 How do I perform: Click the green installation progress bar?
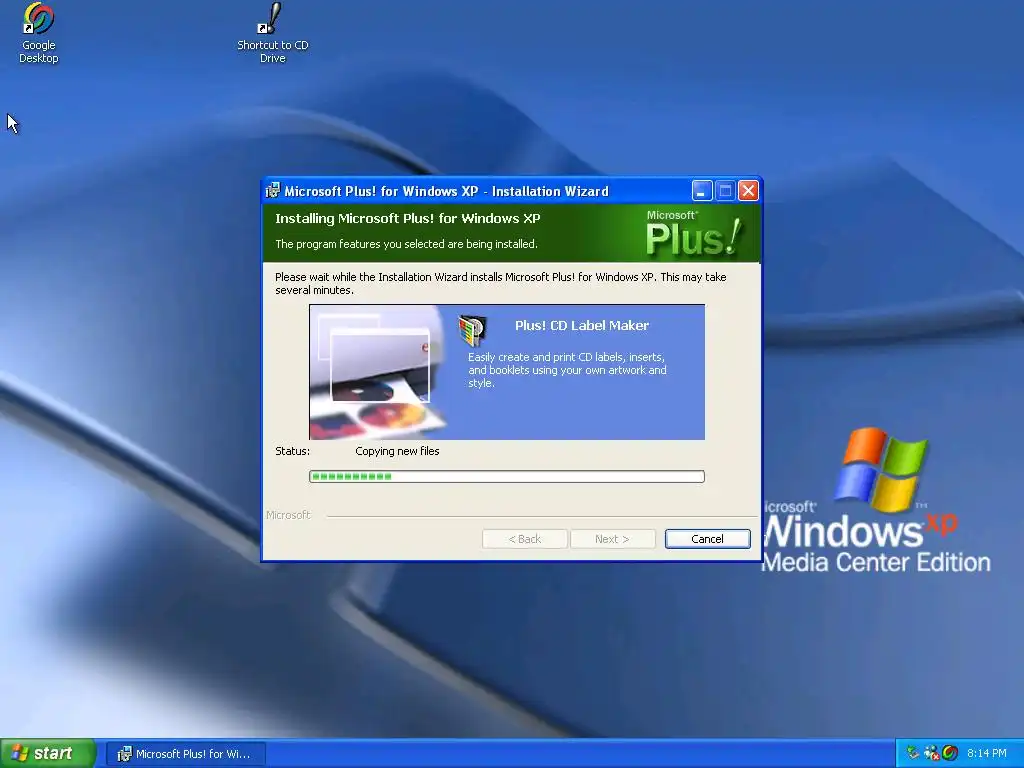pos(507,477)
